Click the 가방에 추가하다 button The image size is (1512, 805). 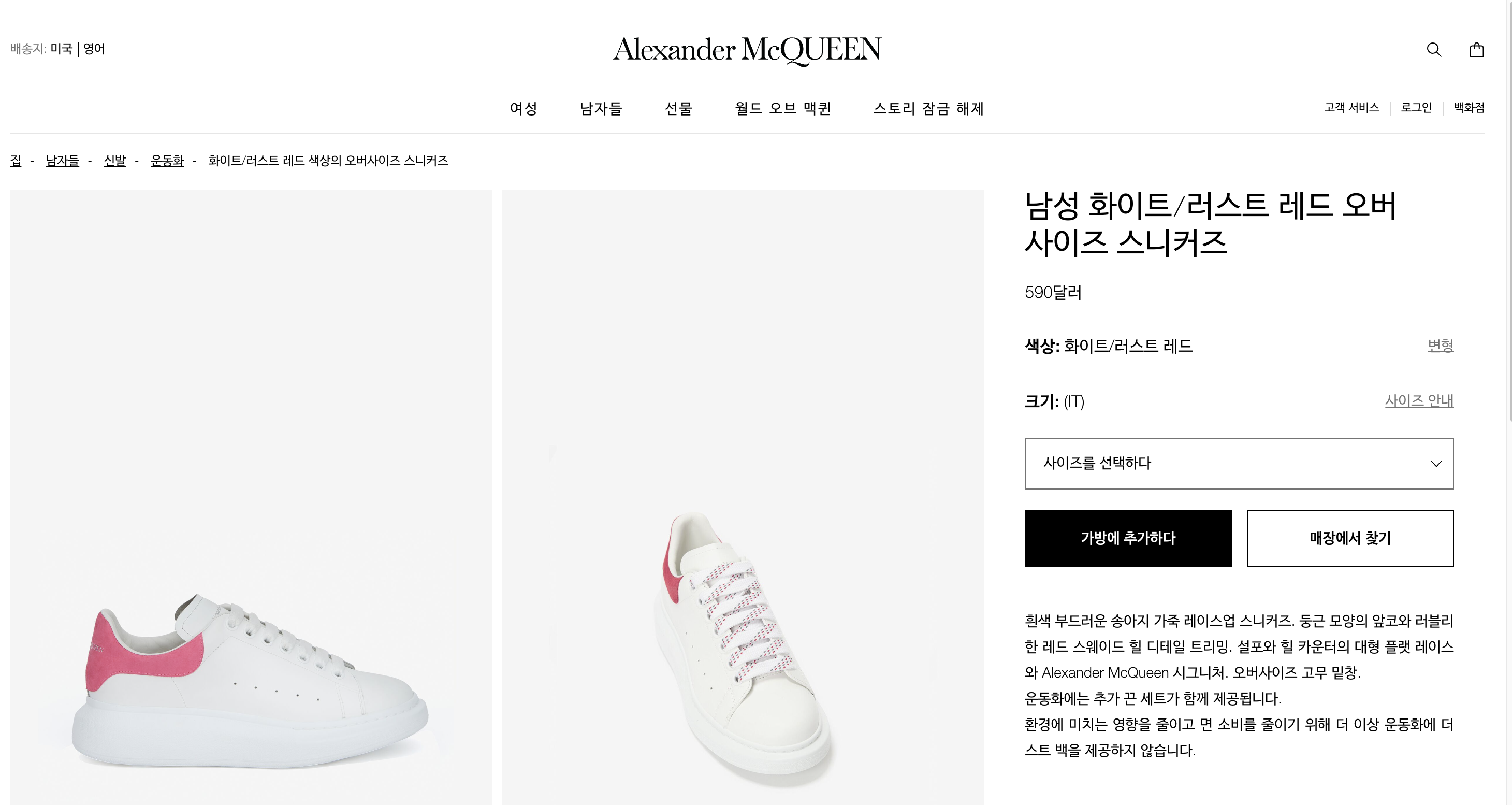click(x=1128, y=538)
